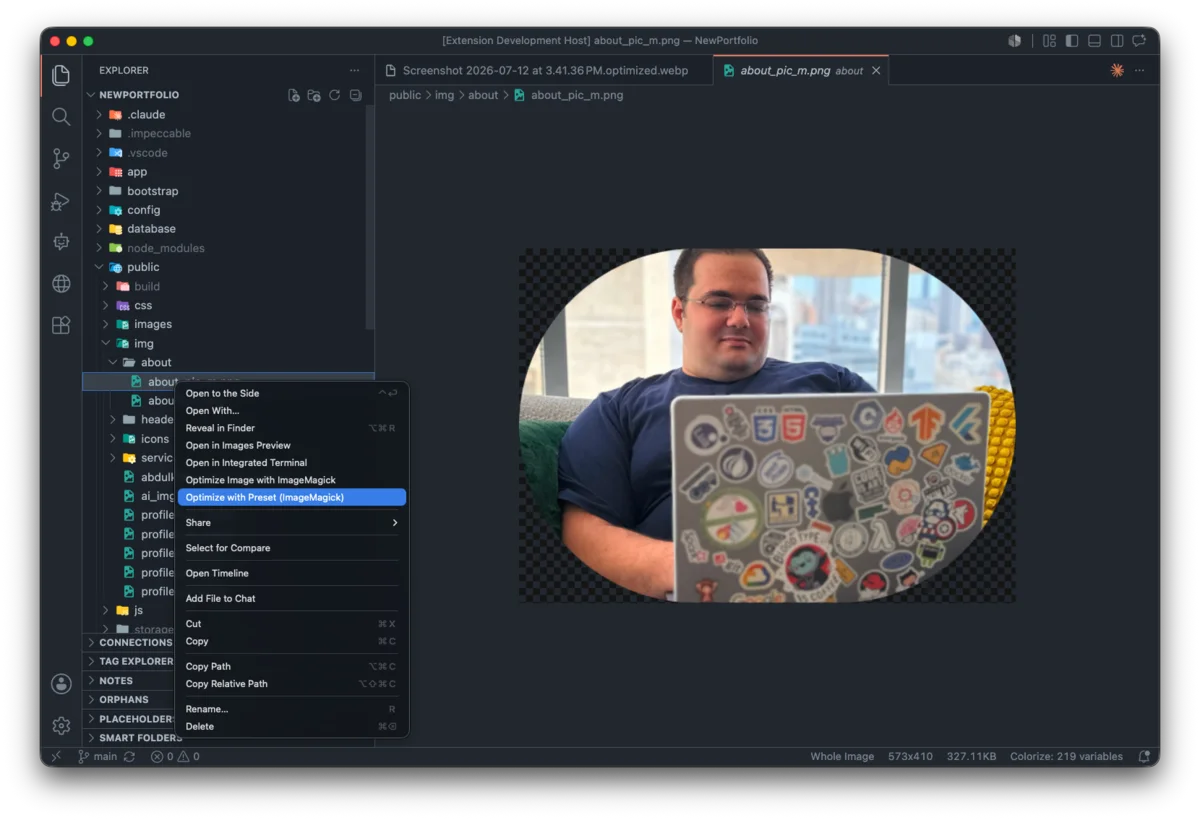This screenshot has height=820, width=1200.
Task: Select Open in Integrated Terminal
Action: click(x=291, y=463)
